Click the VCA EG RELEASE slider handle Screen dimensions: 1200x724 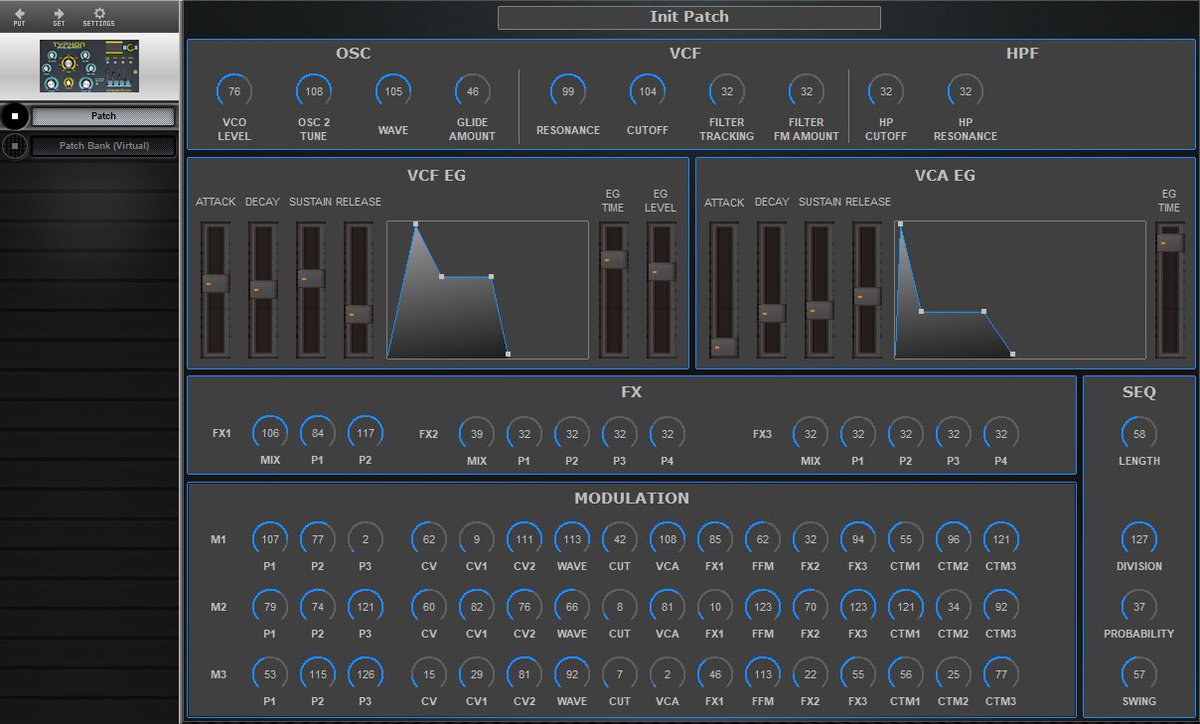tap(867, 296)
